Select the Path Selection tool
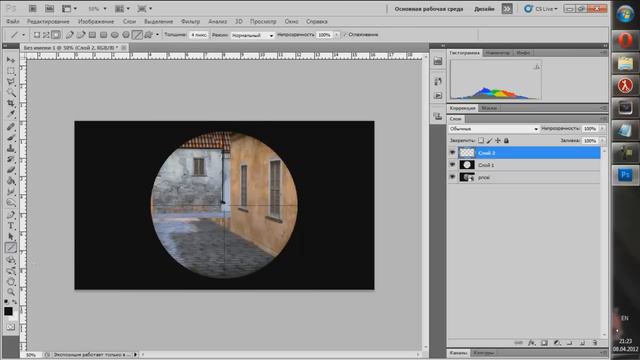This screenshot has width=640, height=360. (x=11, y=237)
